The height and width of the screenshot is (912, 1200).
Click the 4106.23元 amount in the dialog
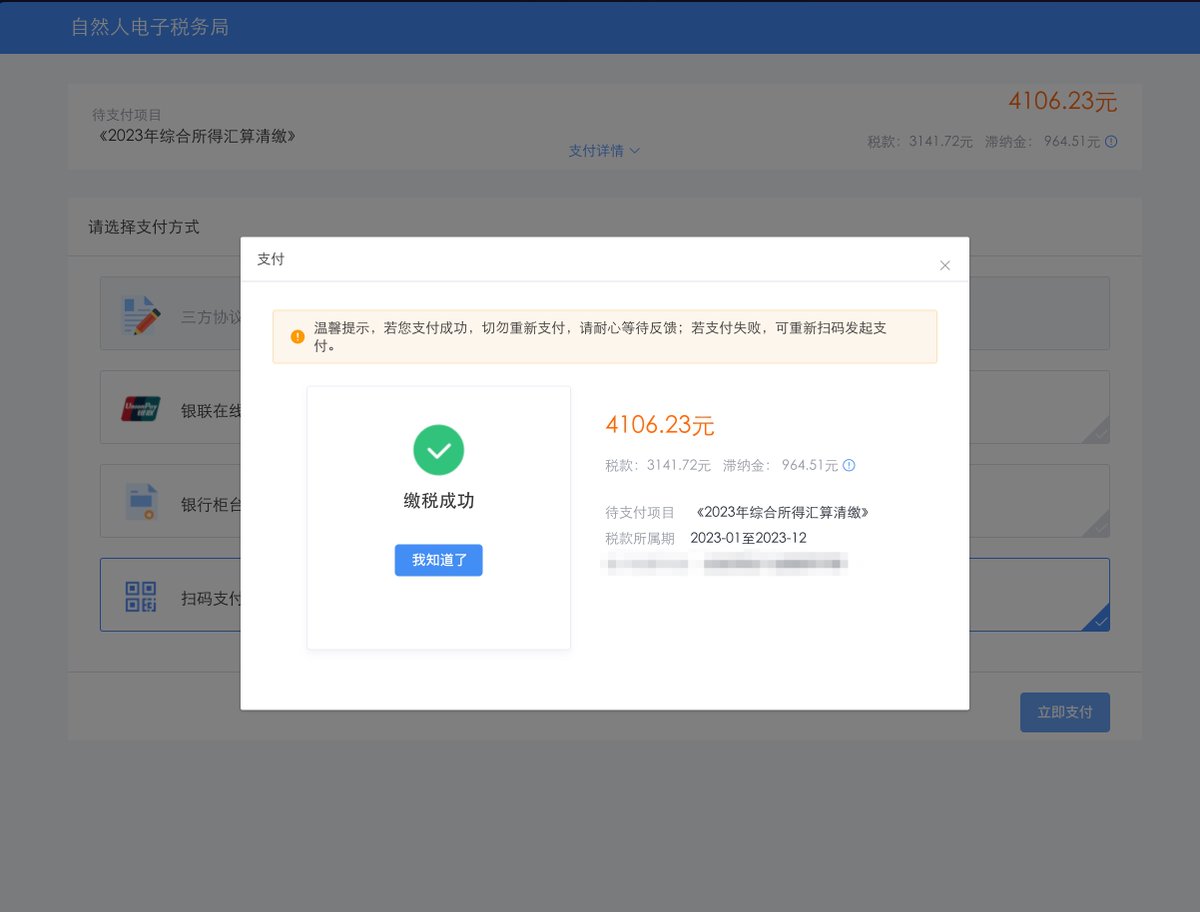(660, 424)
